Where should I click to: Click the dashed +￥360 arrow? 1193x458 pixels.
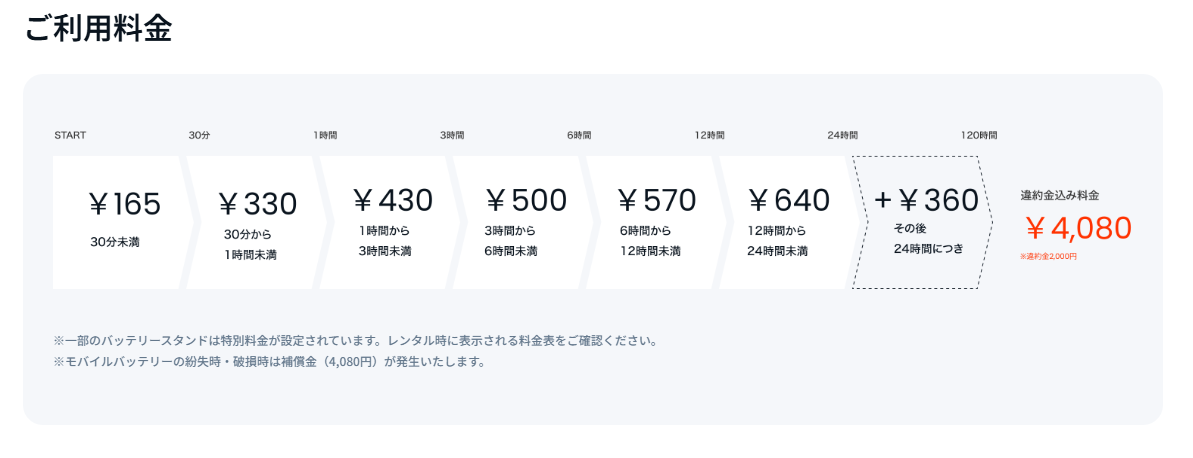click(922, 223)
